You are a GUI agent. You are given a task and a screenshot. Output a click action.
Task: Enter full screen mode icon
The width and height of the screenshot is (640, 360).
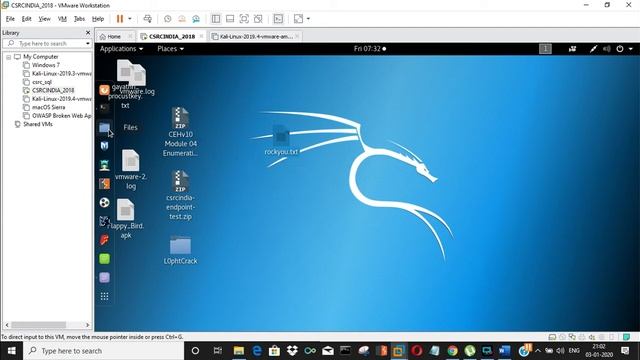click(244, 19)
